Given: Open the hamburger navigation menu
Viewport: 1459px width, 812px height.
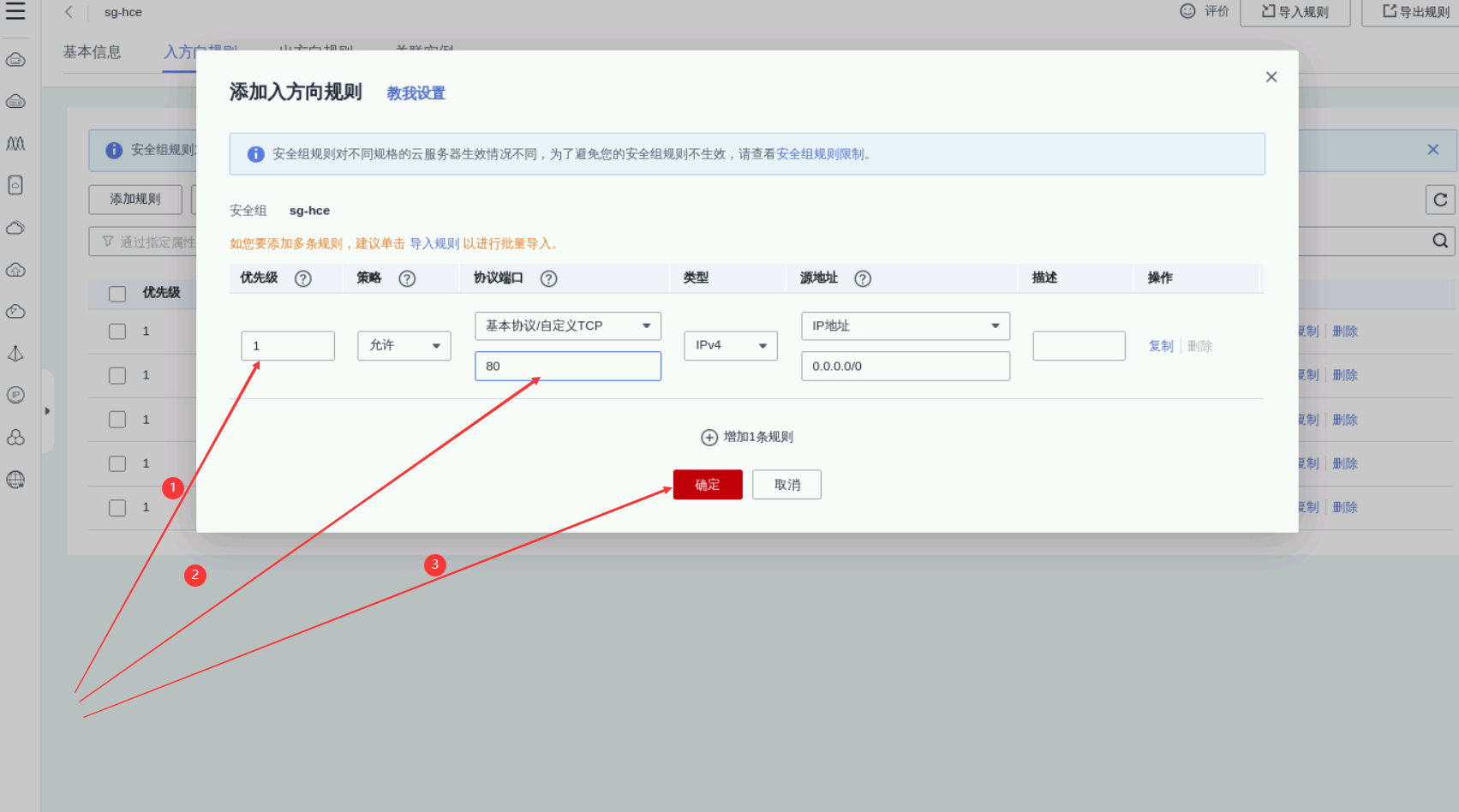Looking at the screenshot, I should point(15,11).
